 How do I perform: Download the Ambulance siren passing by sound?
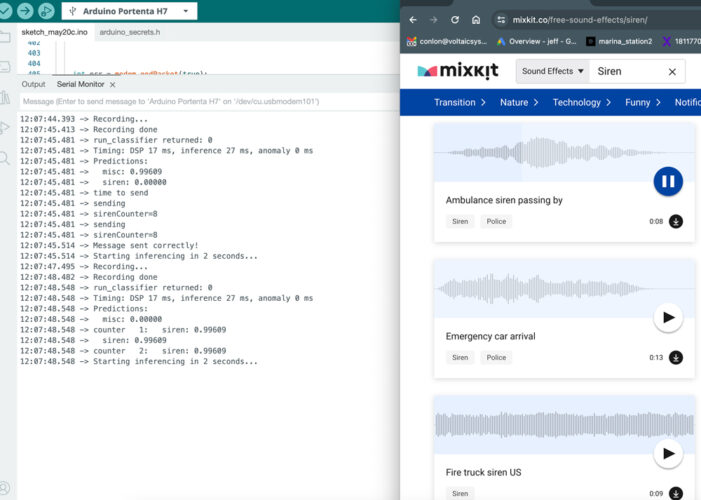tap(676, 222)
